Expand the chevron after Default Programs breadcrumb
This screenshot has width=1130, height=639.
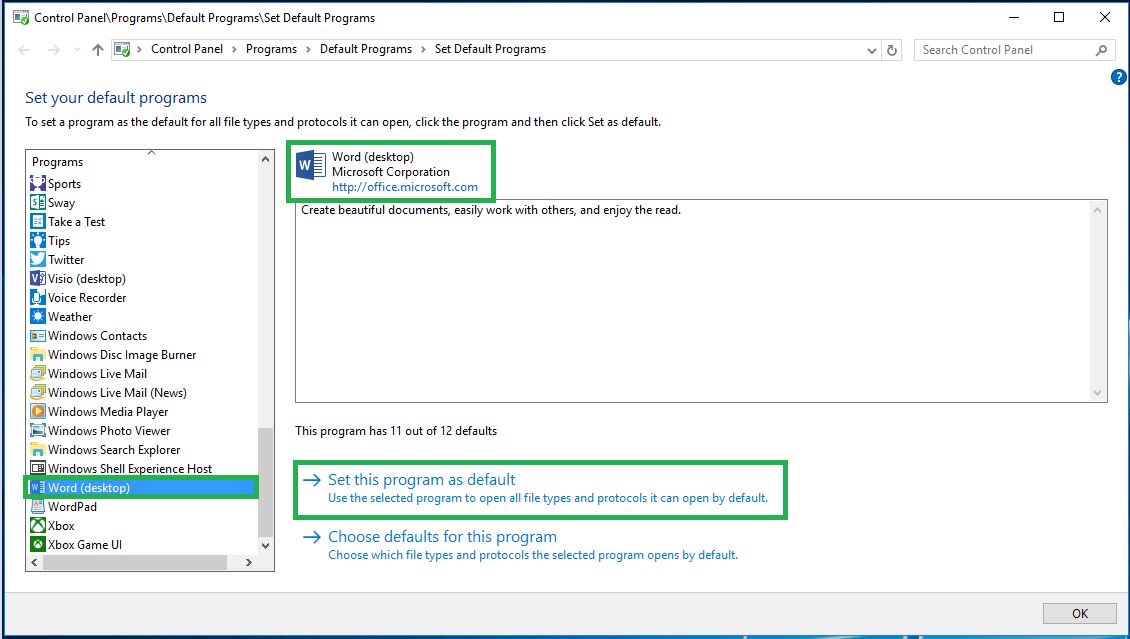coord(424,49)
